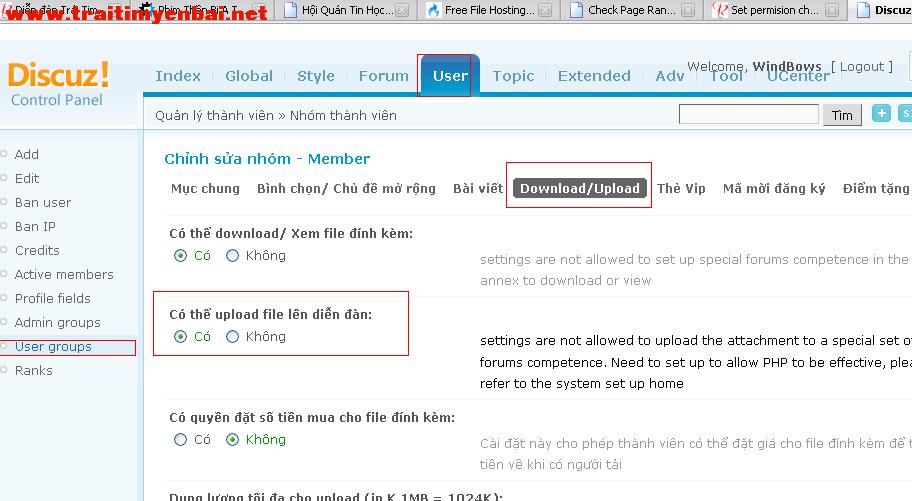Open Ban IP in sidebar

(35, 226)
